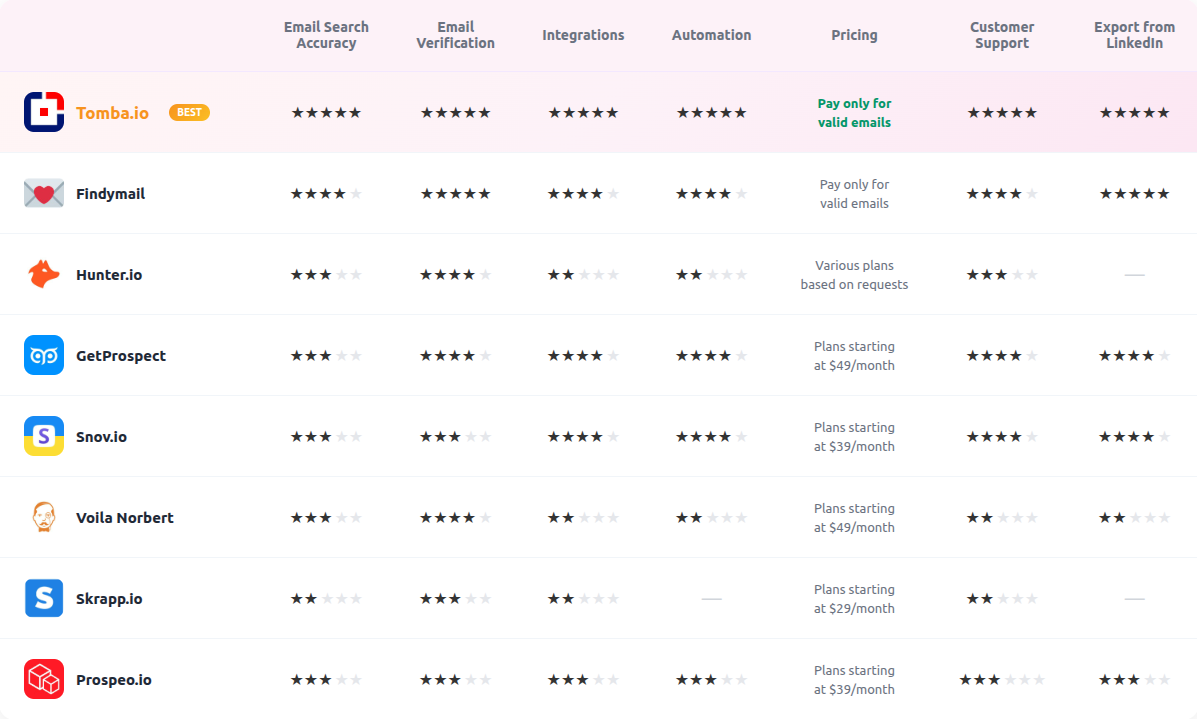Click the Integrations column header
Viewport: 1197px width, 719px height.
click(583, 35)
